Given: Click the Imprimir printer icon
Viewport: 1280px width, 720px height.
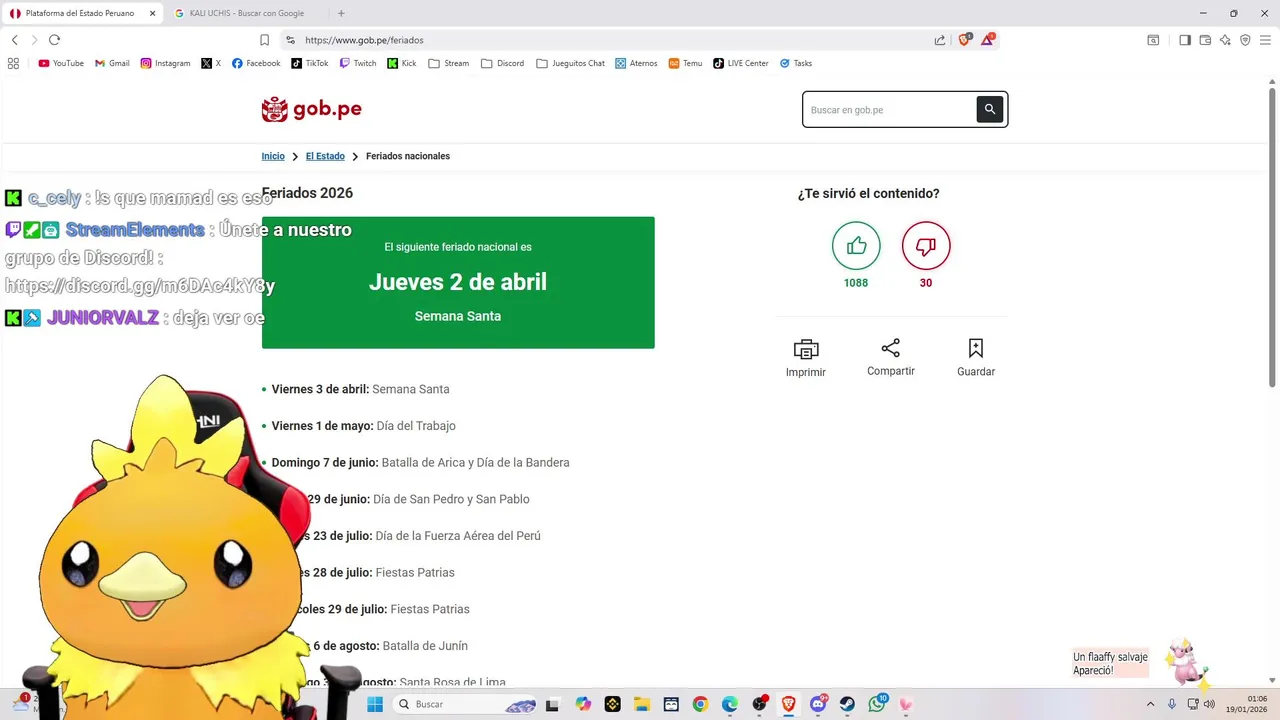Looking at the screenshot, I should pyautogui.click(x=806, y=349).
